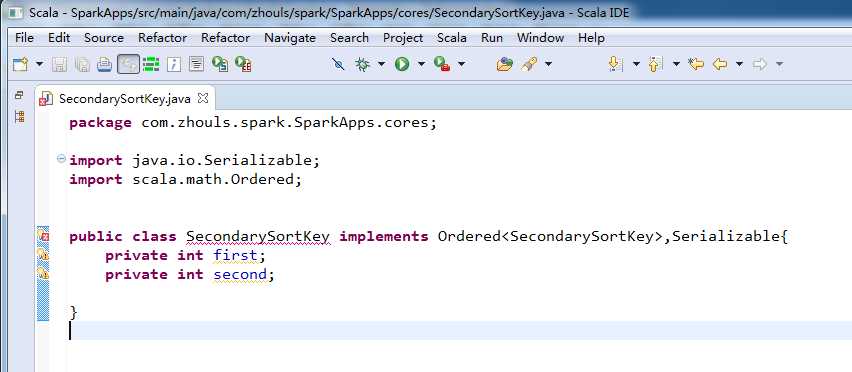Open the Debug configurations dropdown arrow

coord(381,65)
